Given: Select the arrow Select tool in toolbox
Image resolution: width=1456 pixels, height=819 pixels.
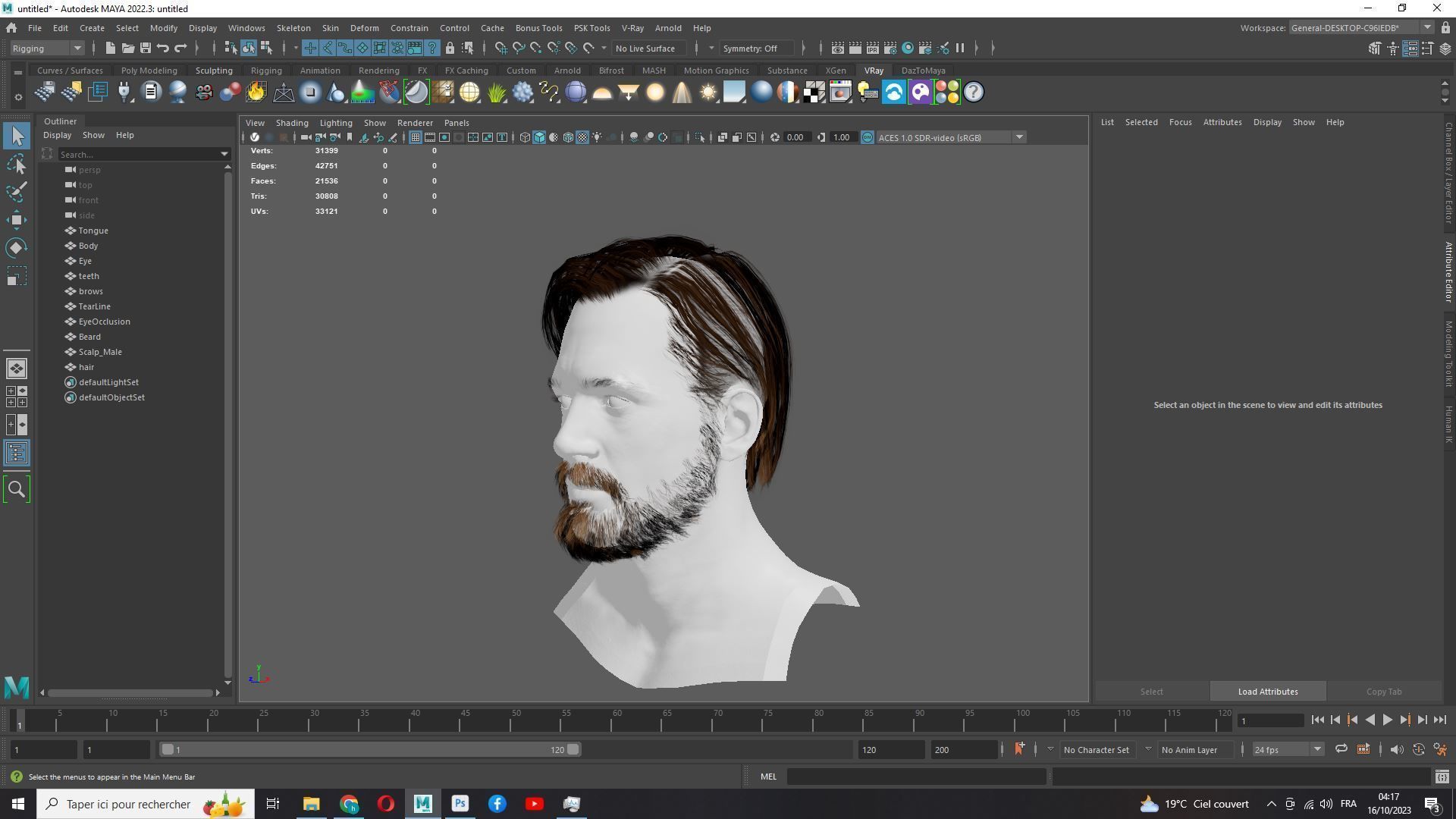Looking at the screenshot, I should (x=17, y=136).
